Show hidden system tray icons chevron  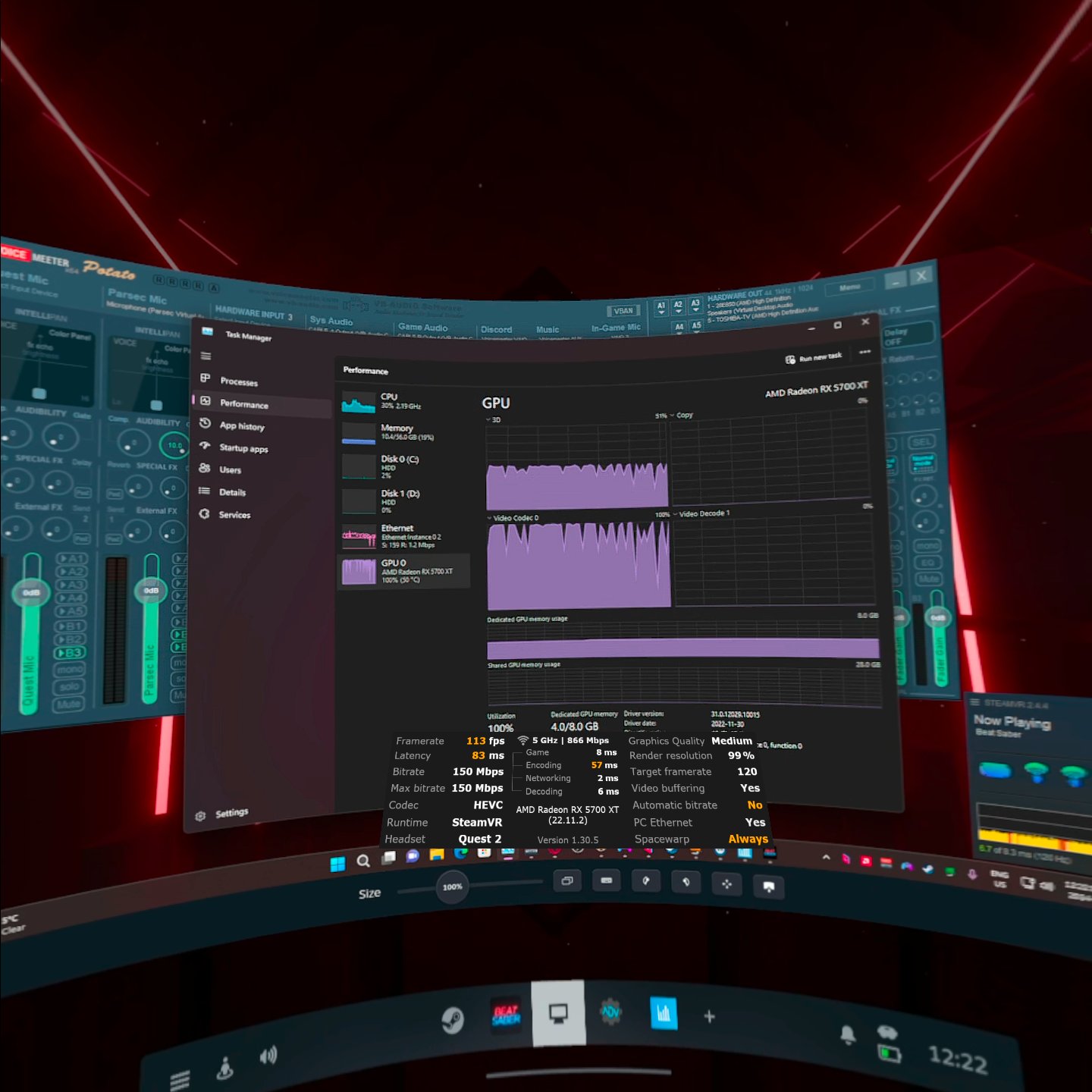tap(826, 858)
